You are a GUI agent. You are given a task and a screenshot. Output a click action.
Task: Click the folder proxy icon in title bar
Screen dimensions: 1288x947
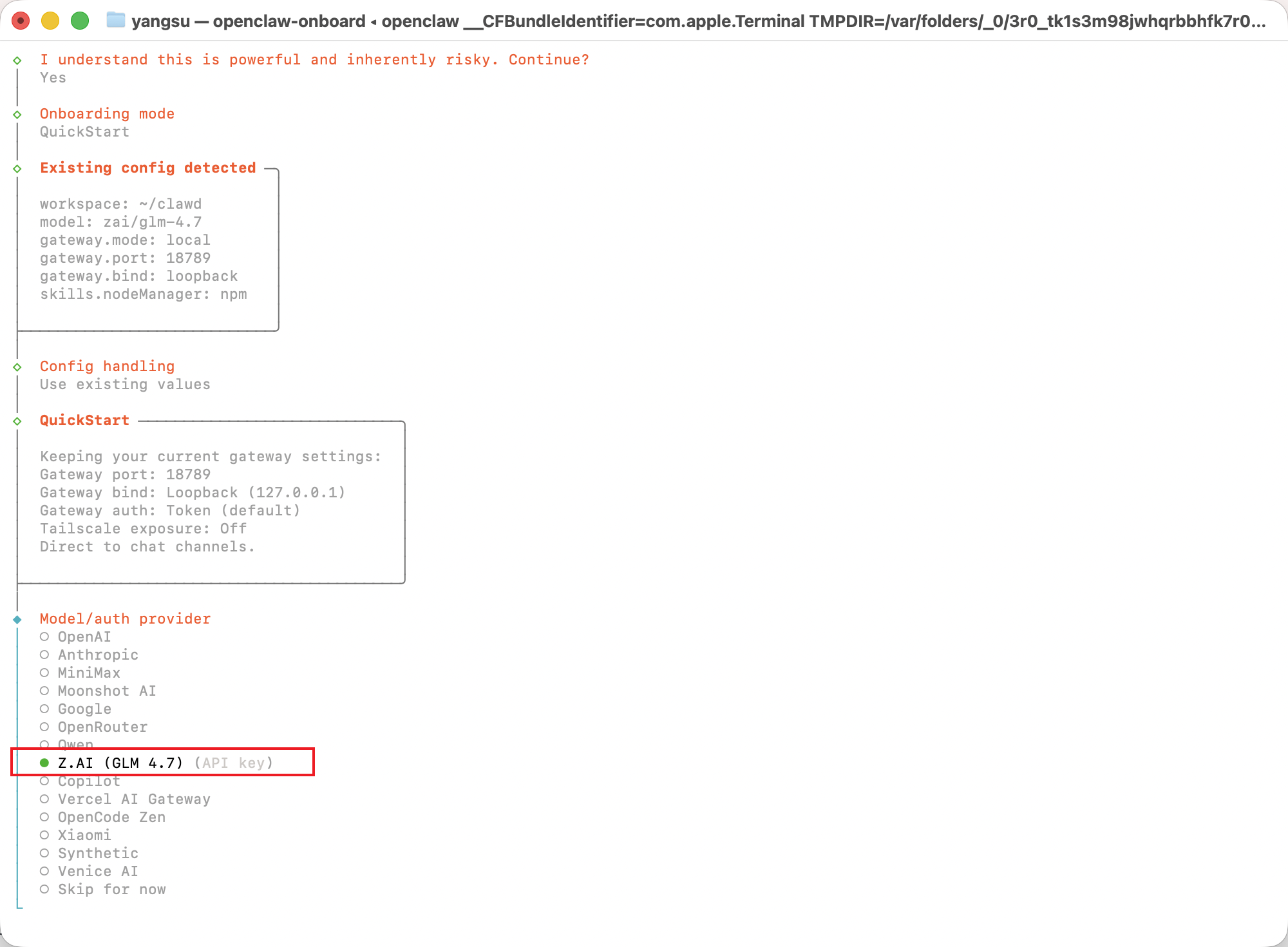coord(115,21)
